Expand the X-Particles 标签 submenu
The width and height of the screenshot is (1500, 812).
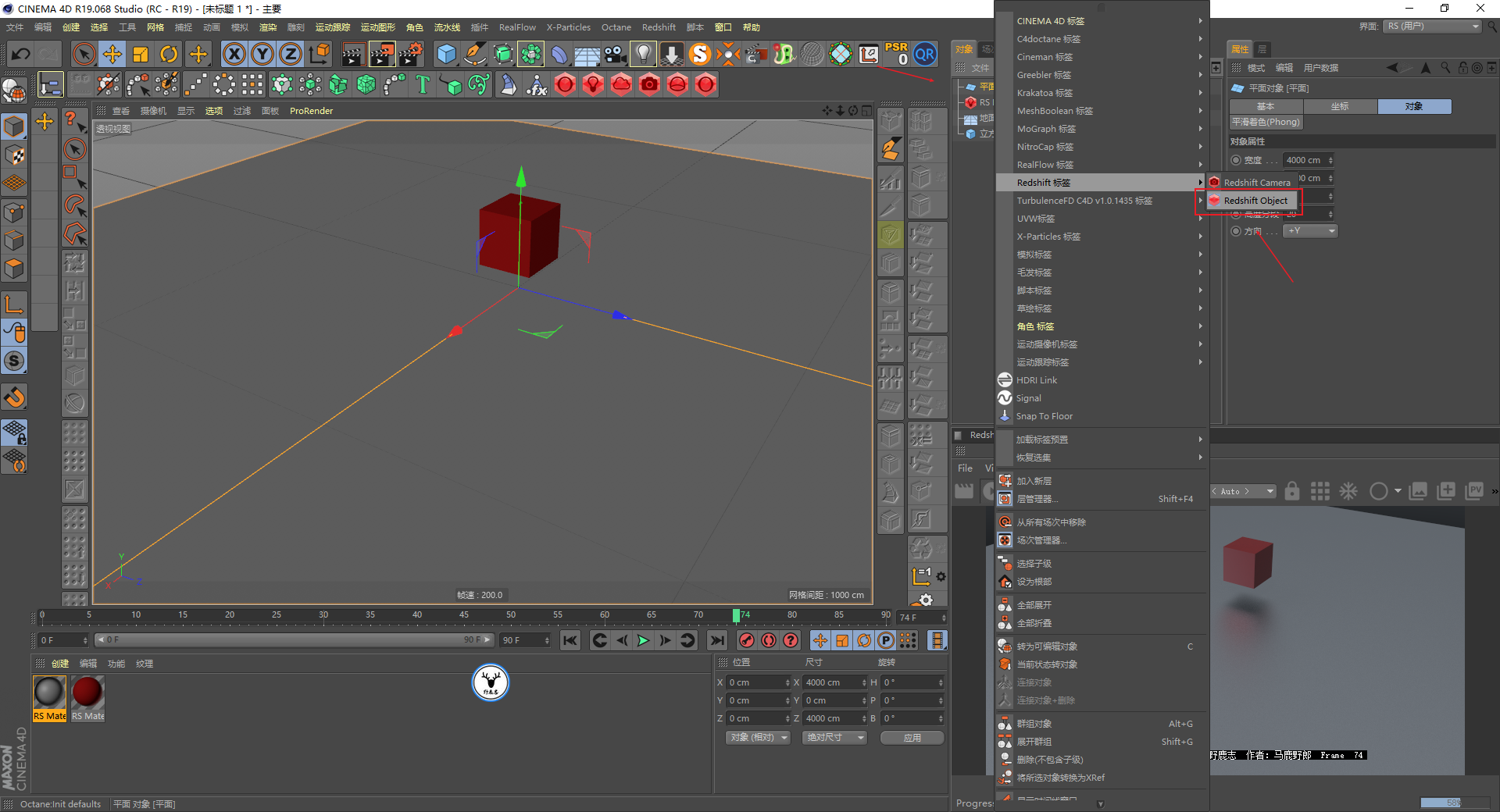point(1102,237)
